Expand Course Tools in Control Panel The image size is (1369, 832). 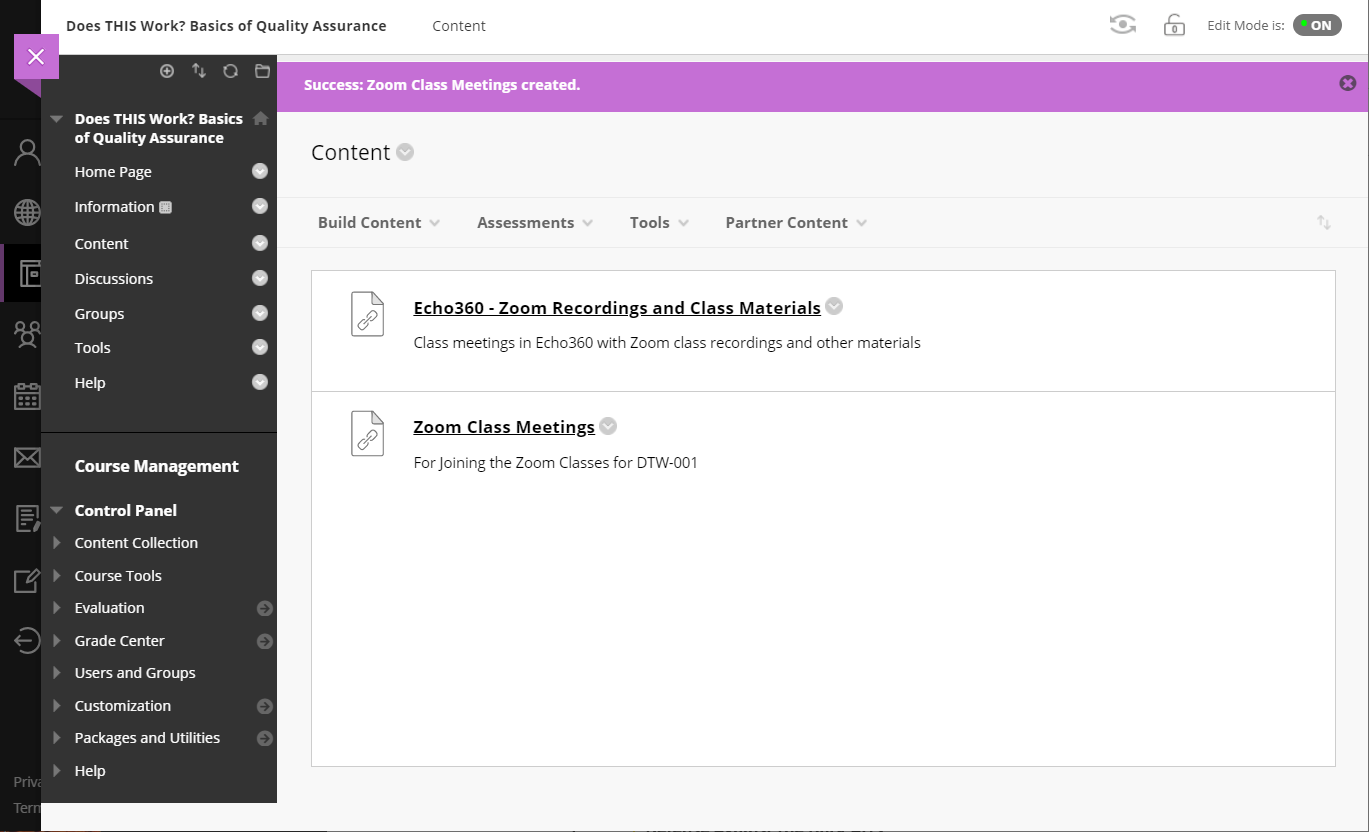[x=57, y=576]
